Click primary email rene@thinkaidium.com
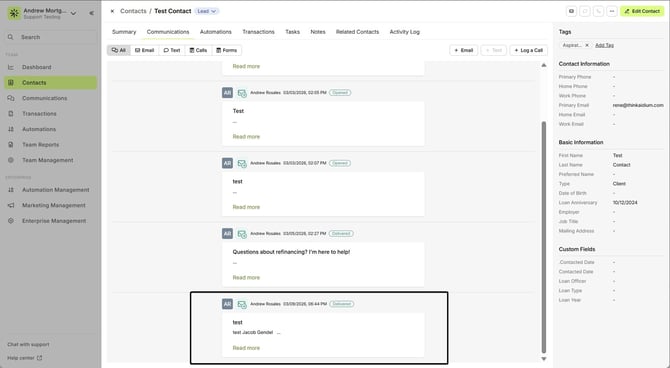The width and height of the screenshot is (670, 368). [638, 105]
